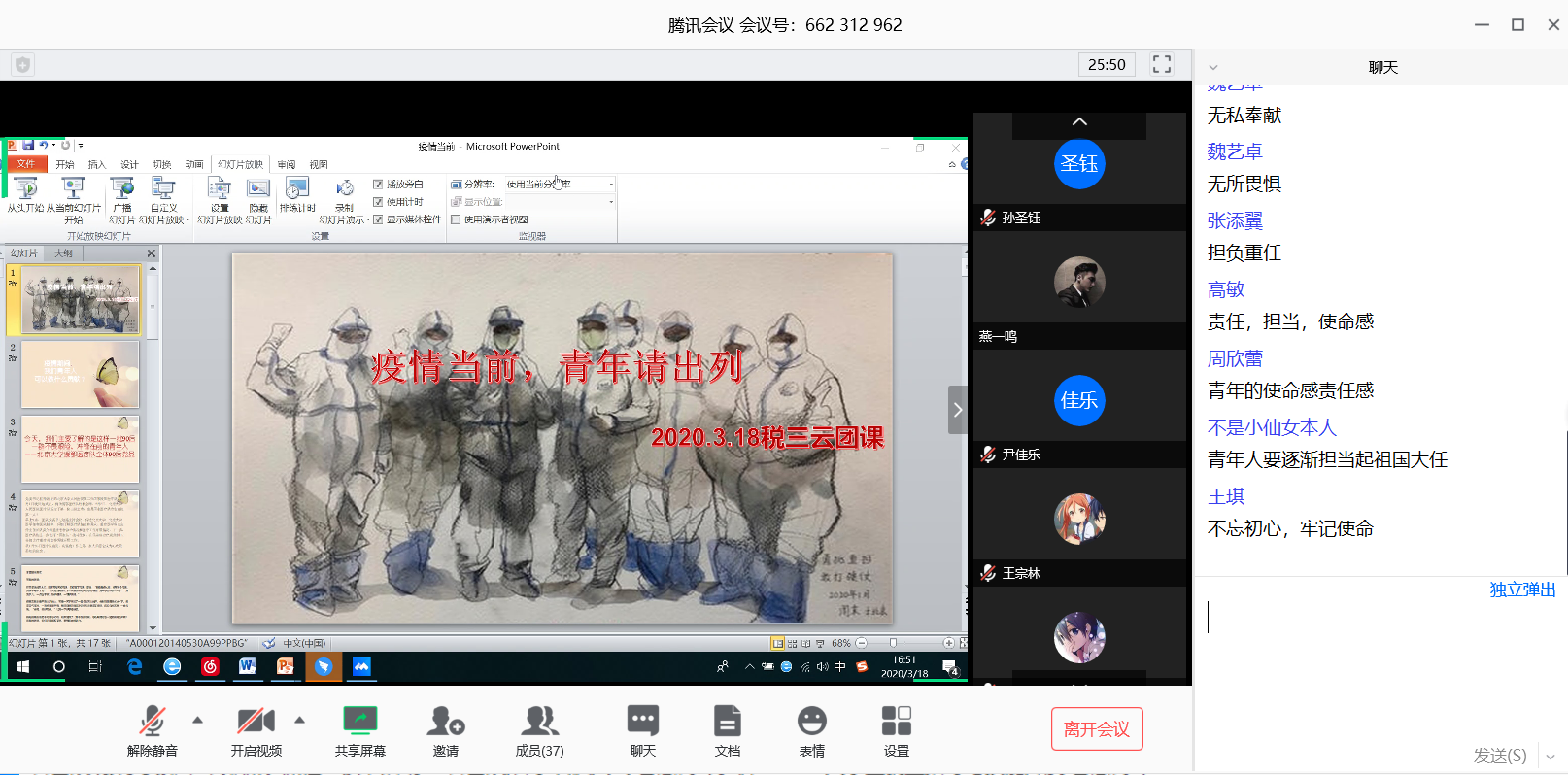Open the members list (37)
This screenshot has width=1568, height=775.
coord(539,722)
